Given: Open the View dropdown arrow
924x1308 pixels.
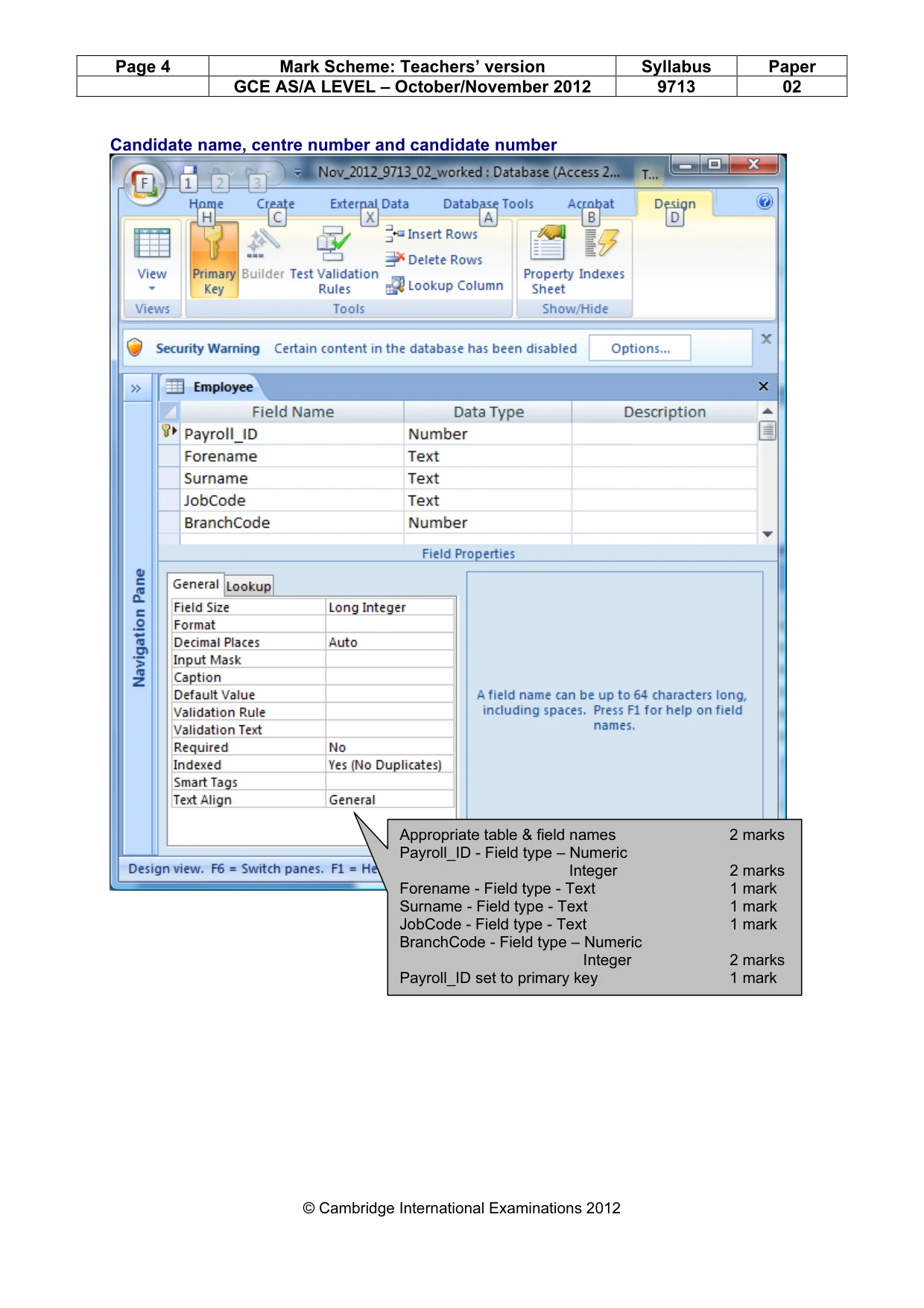Looking at the screenshot, I should tap(152, 289).
